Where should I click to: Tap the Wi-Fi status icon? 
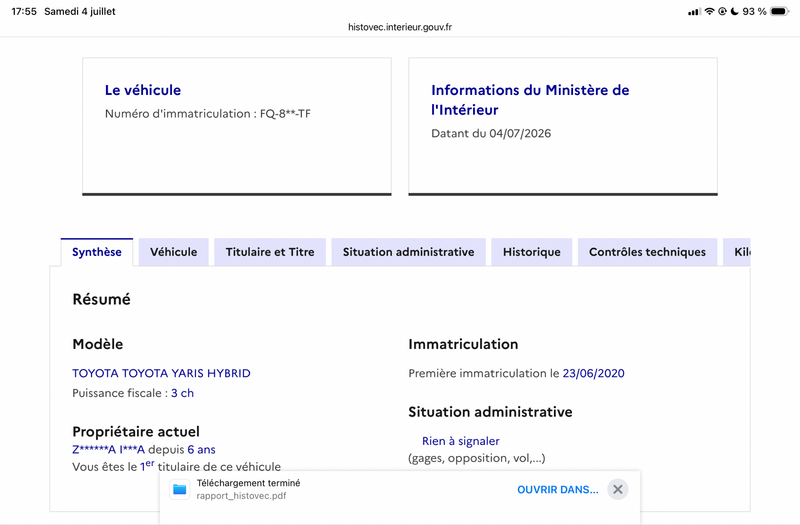point(709,11)
